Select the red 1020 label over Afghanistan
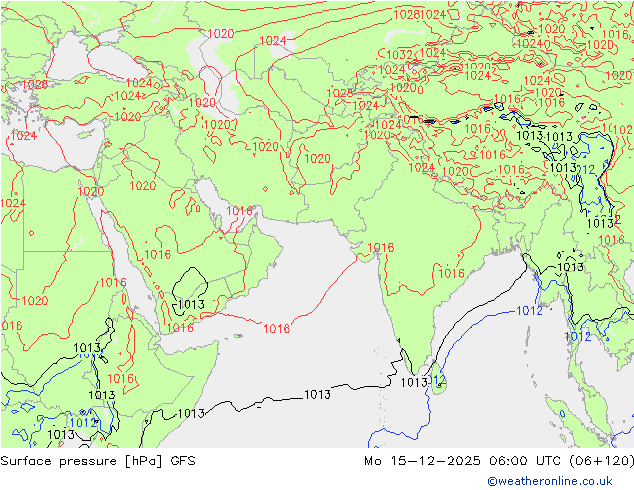 (317, 158)
